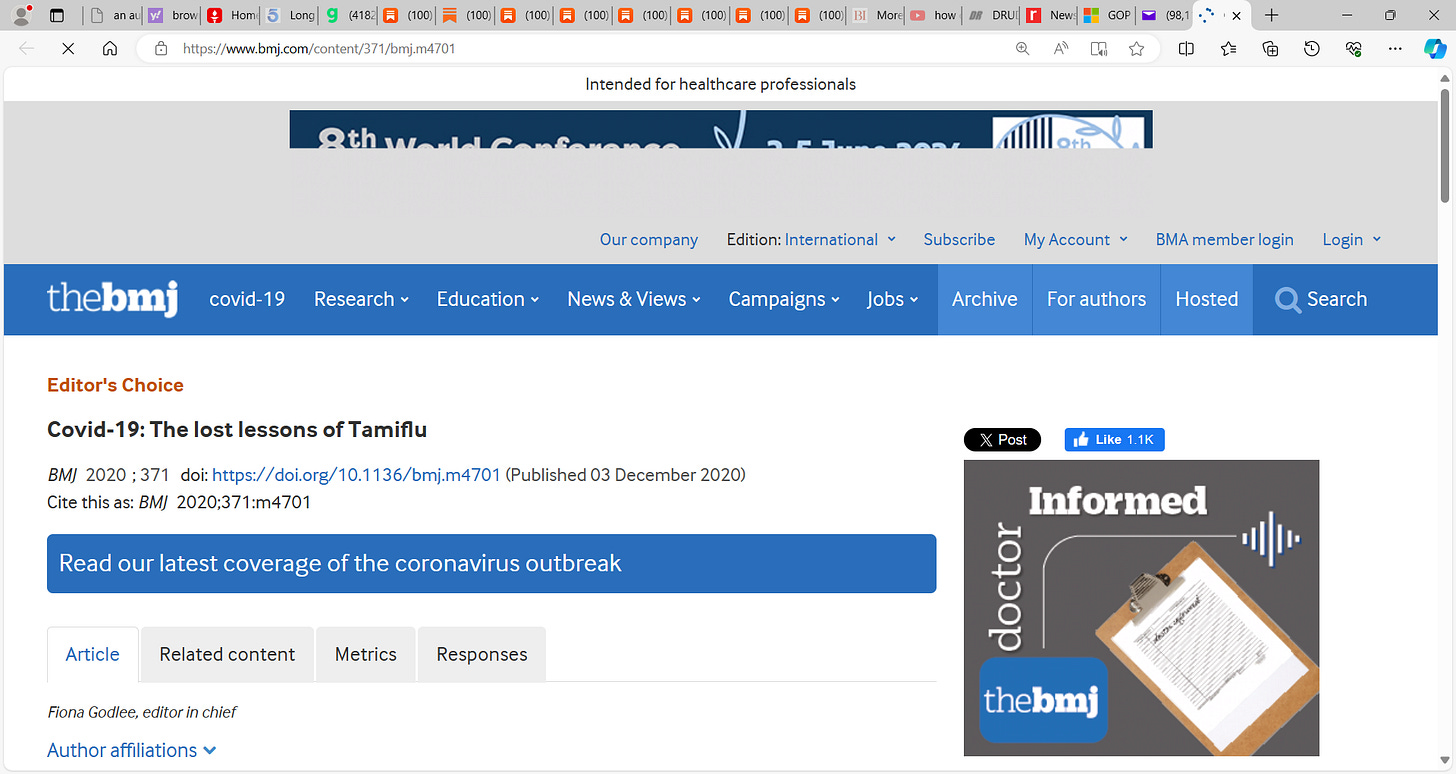1456x774 pixels.
Task: Expand the Login dropdown
Action: pos(1352,240)
